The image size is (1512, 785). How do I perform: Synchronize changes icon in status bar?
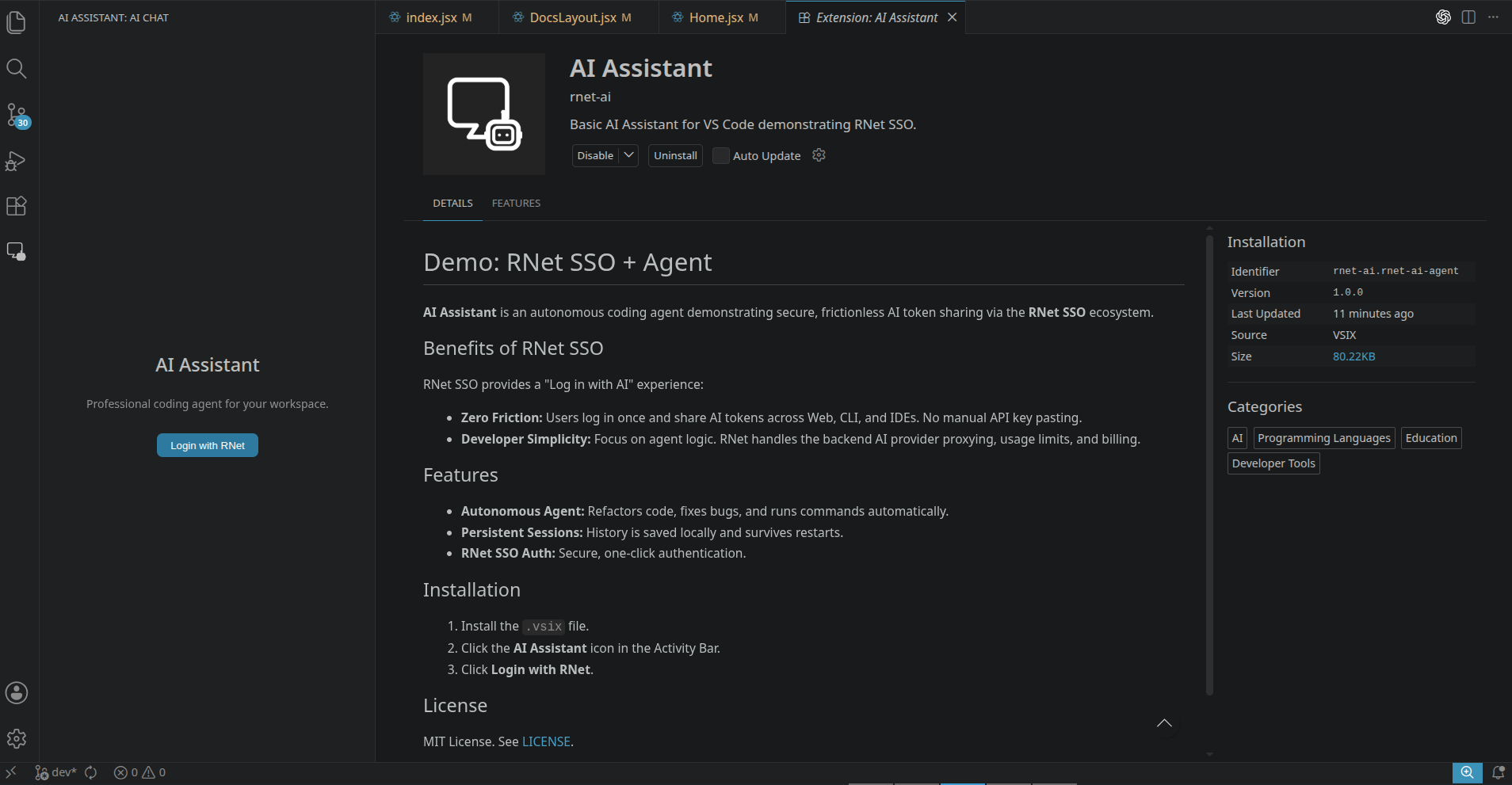tap(91, 772)
